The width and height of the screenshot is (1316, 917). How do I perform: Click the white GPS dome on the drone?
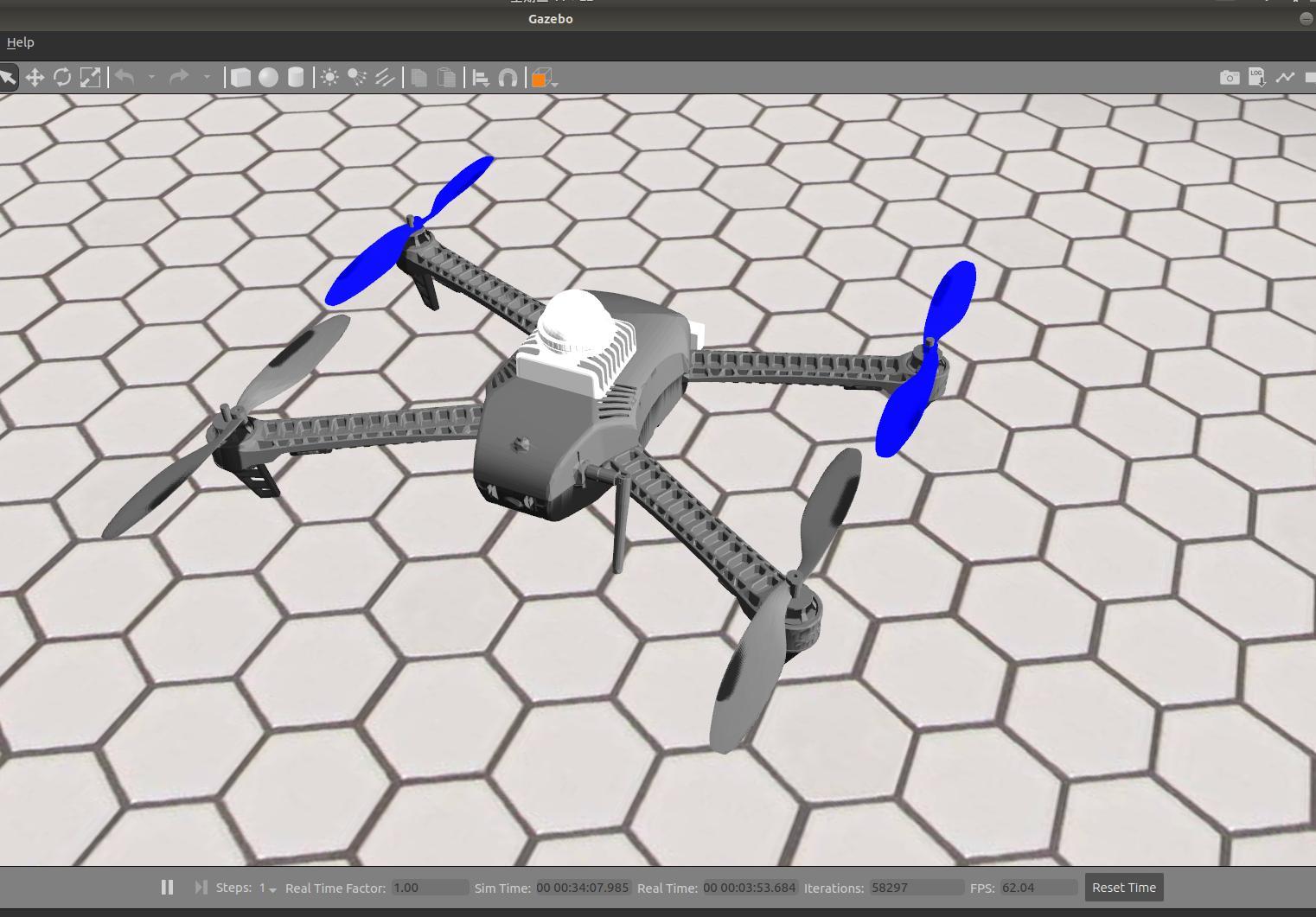(x=576, y=322)
